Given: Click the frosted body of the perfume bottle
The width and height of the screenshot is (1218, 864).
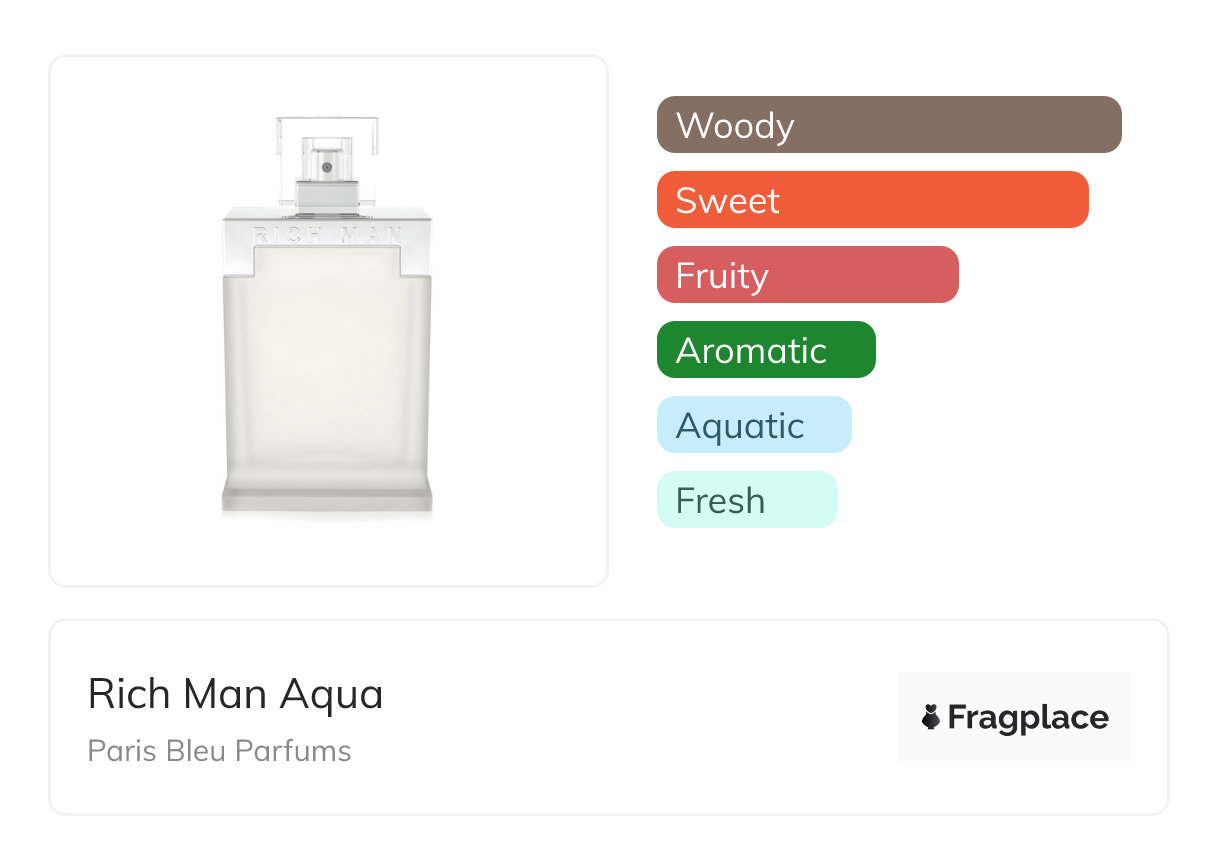Looking at the screenshot, I should tap(328, 370).
